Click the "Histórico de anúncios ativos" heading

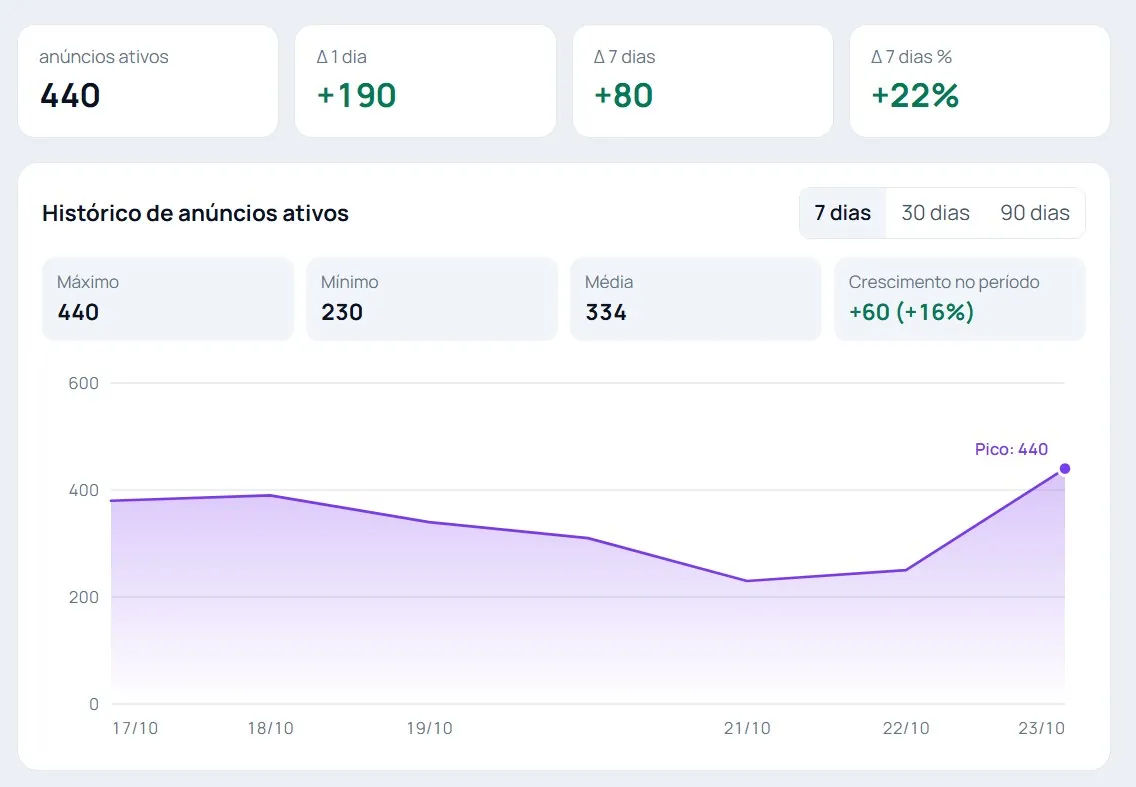pyautogui.click(x=196, y=213)
